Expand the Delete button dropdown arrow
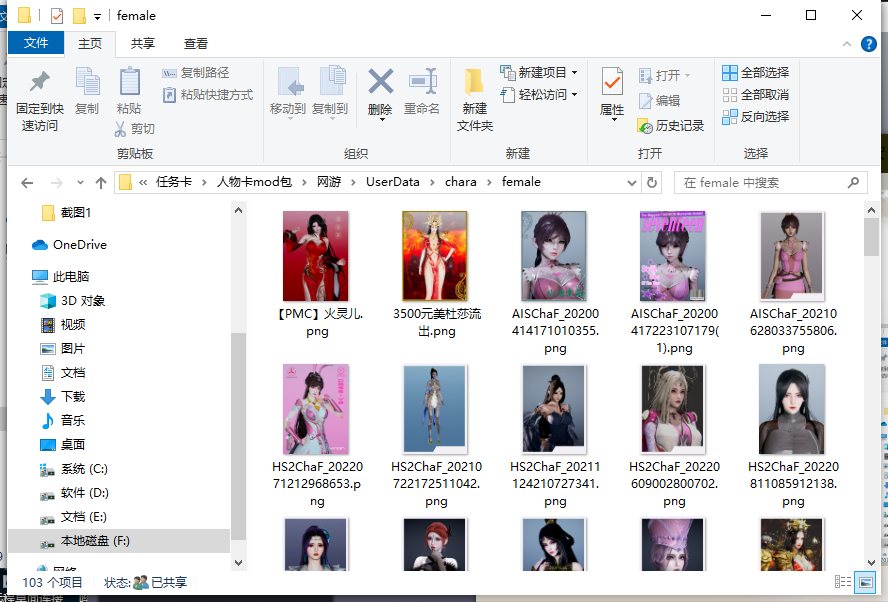The height and width of the screenshot is (602, 888). 382,119
